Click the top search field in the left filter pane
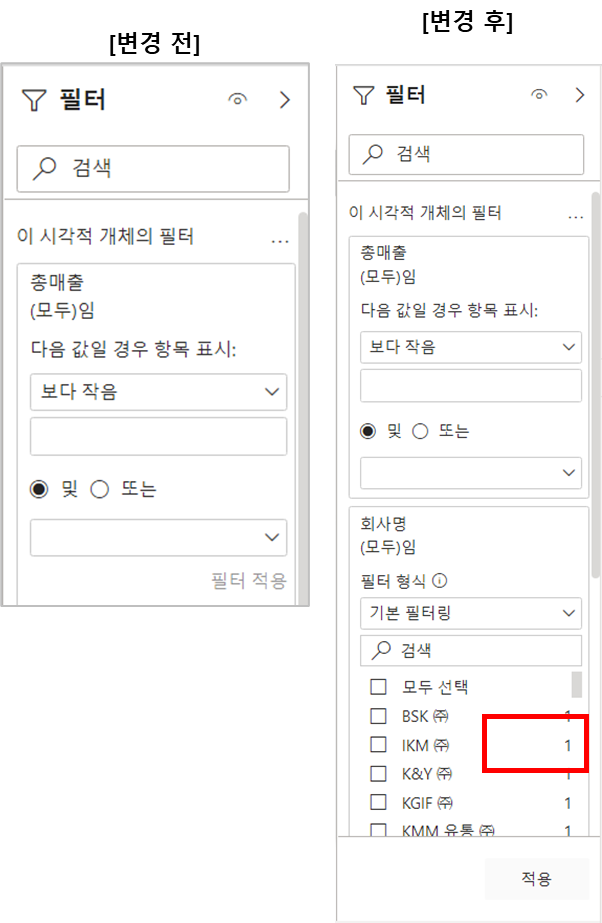The height and width of the screenshot is (923, 602). (x=153, y=169)
